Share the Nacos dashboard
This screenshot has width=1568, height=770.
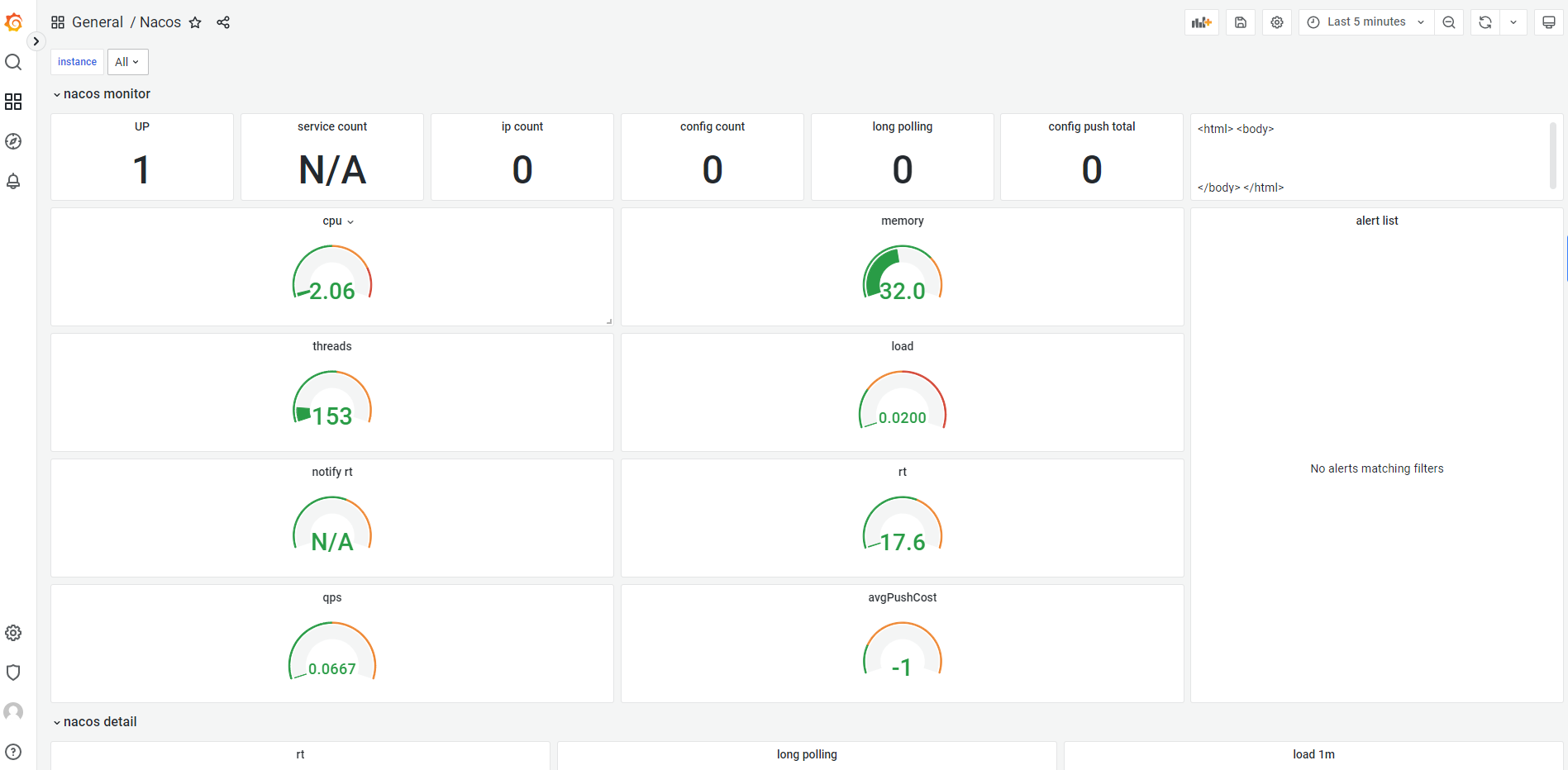222,22
